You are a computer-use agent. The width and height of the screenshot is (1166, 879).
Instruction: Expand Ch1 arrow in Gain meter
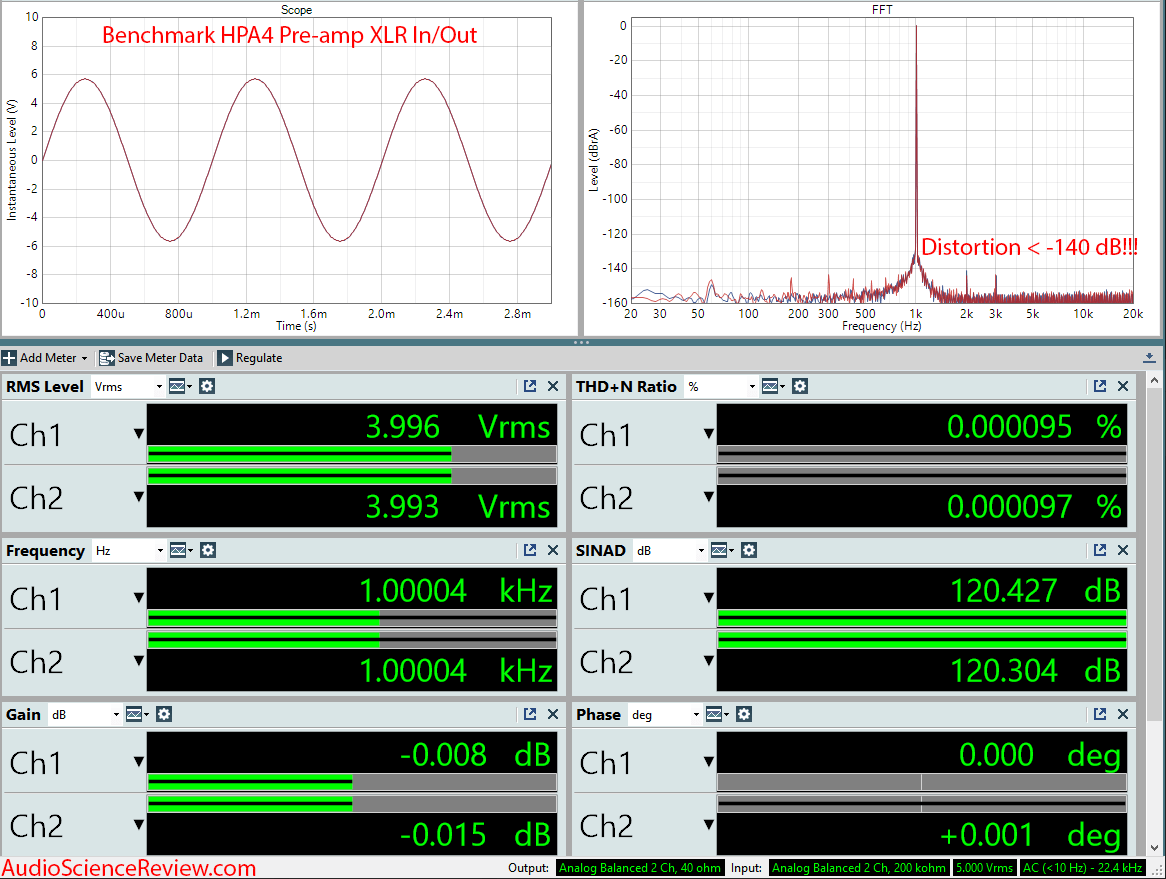click(x=138, y=762)
